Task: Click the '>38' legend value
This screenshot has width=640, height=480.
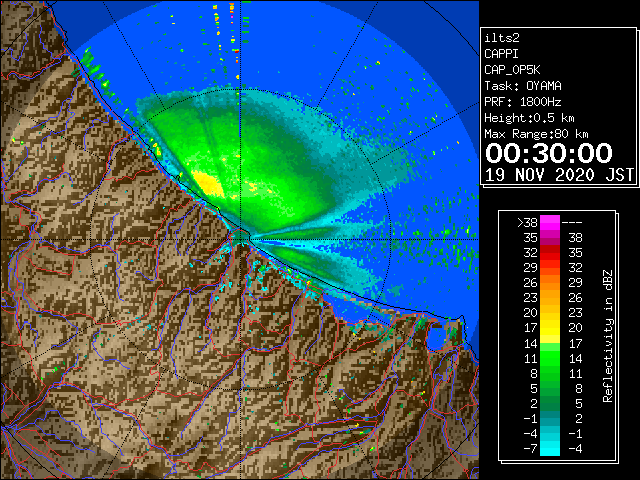Action: click(x=527, y=222)
